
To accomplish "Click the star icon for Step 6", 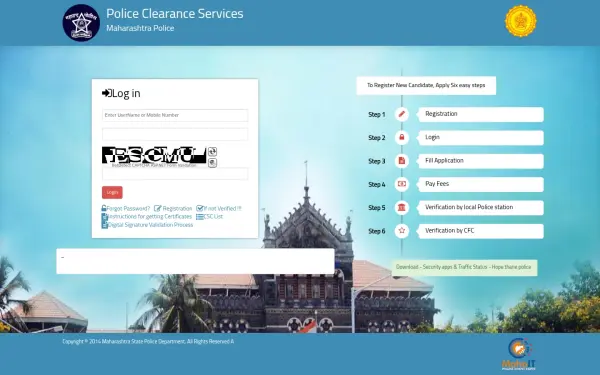I will [x=401, y=231].
